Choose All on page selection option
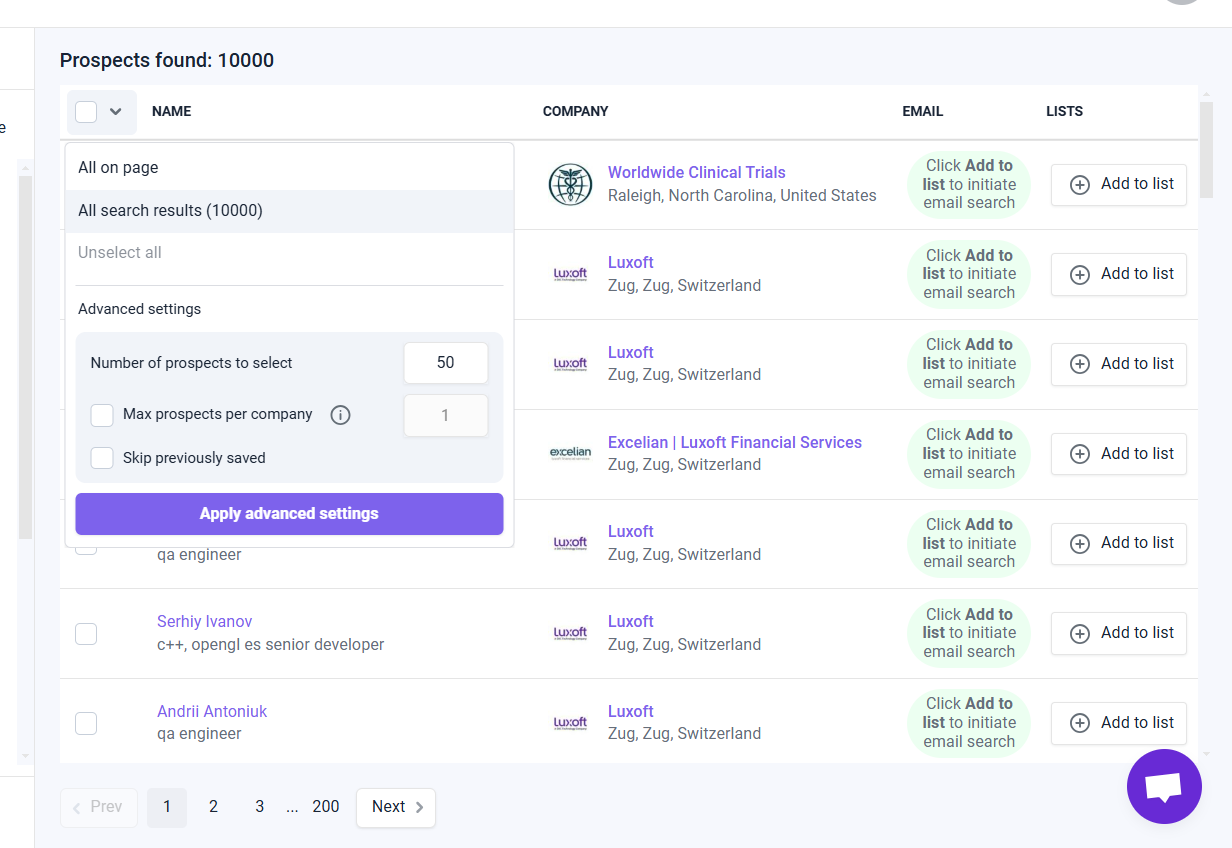This screenshot has width=1232, height=848. coord(117,167)
